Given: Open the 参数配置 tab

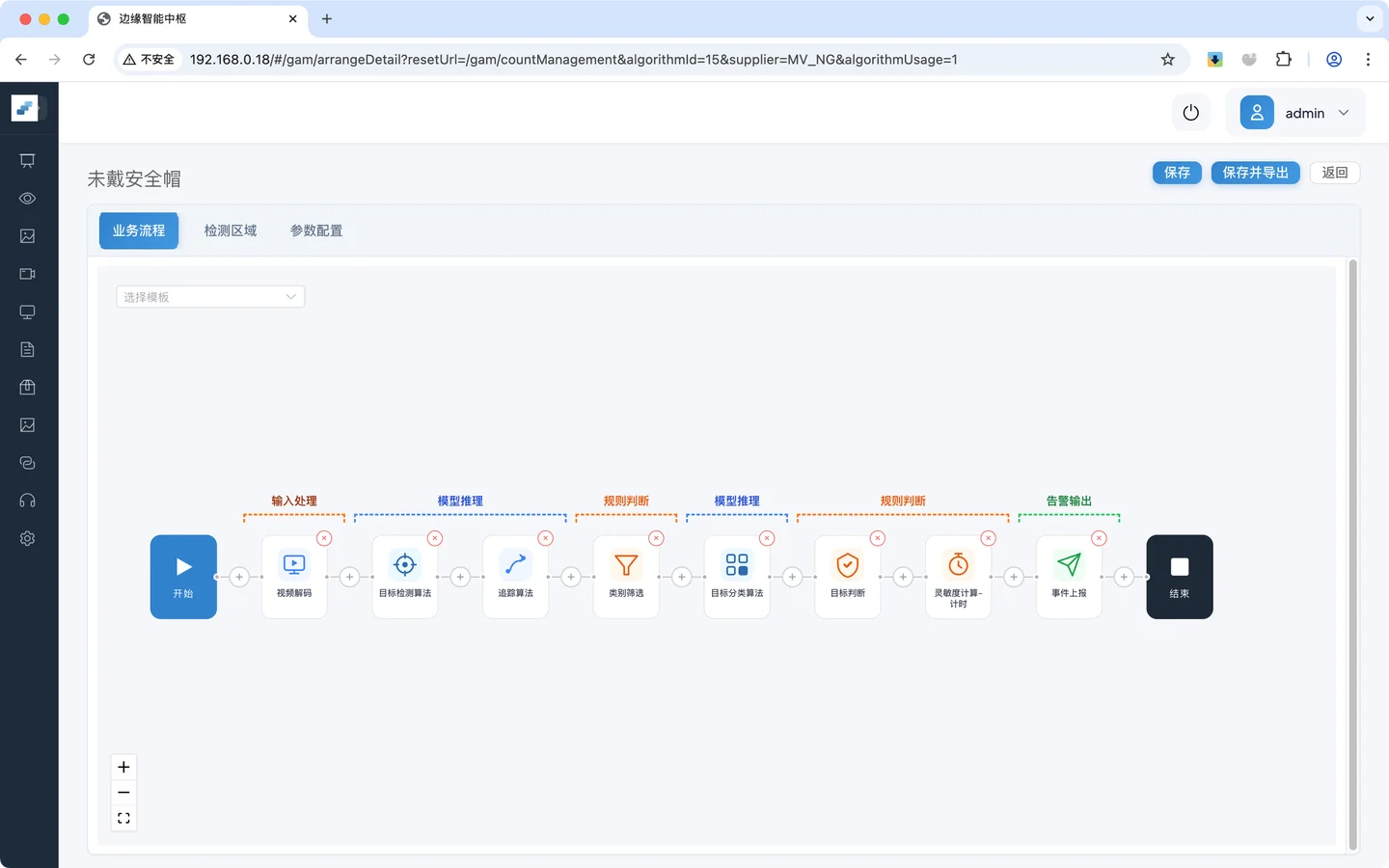Looking at the screenshot, I should pos(316,231).
